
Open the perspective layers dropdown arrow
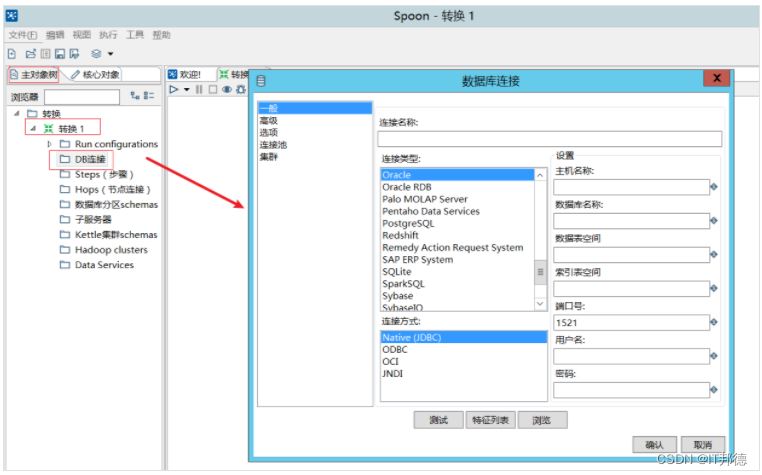110,53
